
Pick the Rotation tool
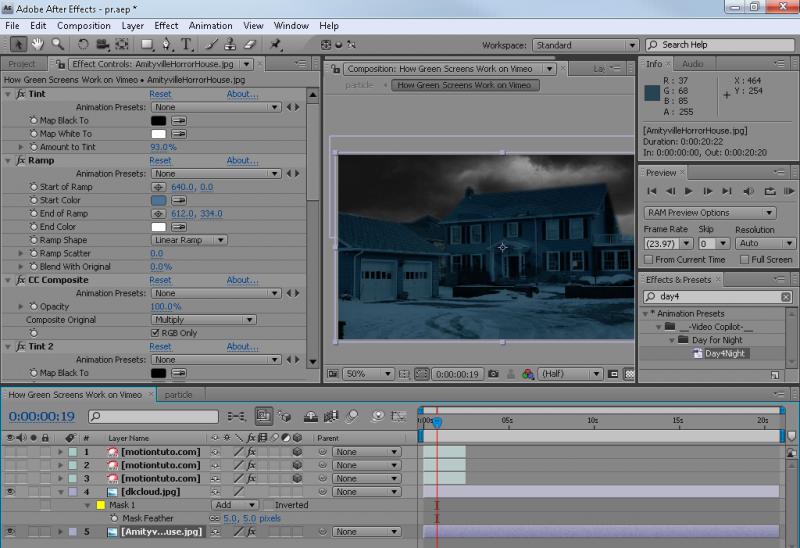tap(83, 45)
